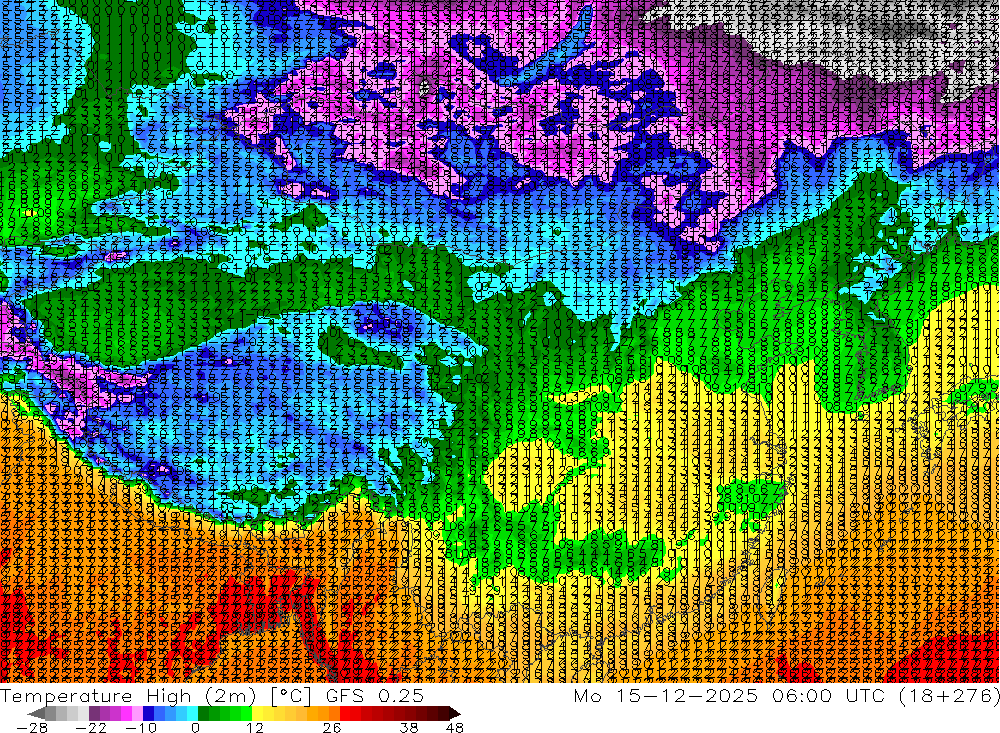The image size is (1000, 733).
Task: Click the left grey arrow end of the color scale
Action: pos(37,713)
